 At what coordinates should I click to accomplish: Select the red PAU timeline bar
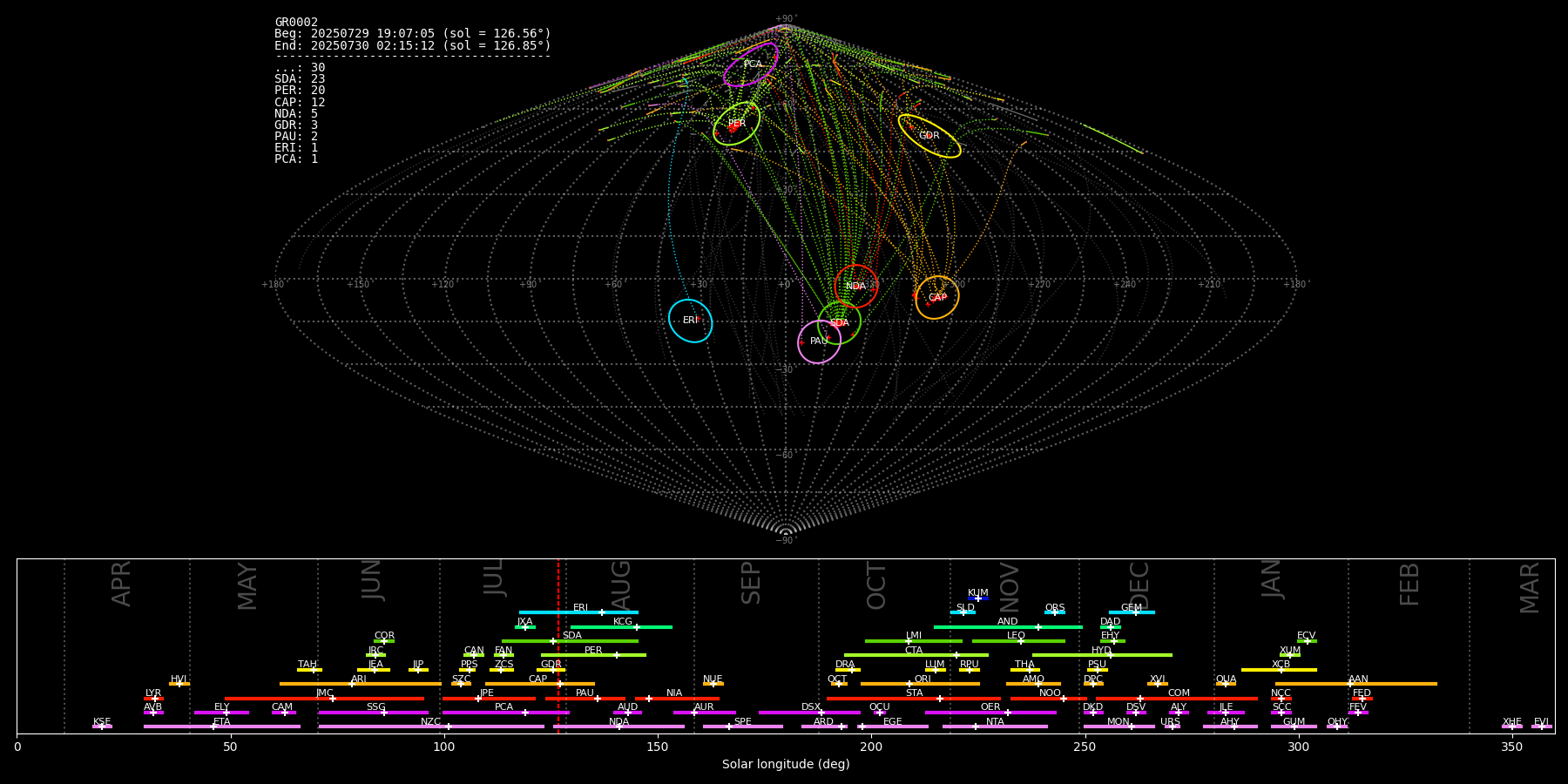[x=585, y=699]
